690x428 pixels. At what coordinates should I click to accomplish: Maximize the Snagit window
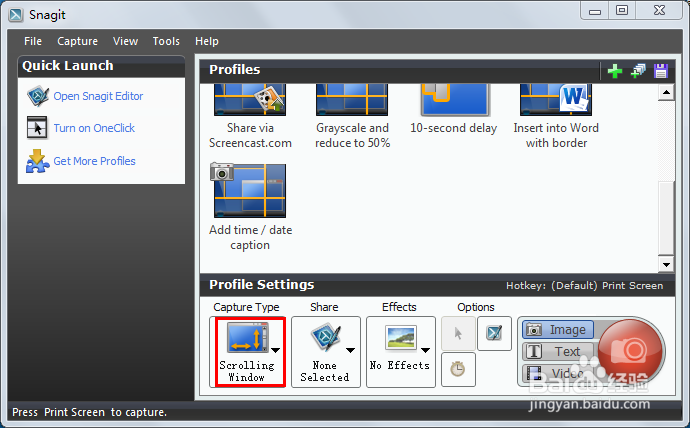click(622, 11)
